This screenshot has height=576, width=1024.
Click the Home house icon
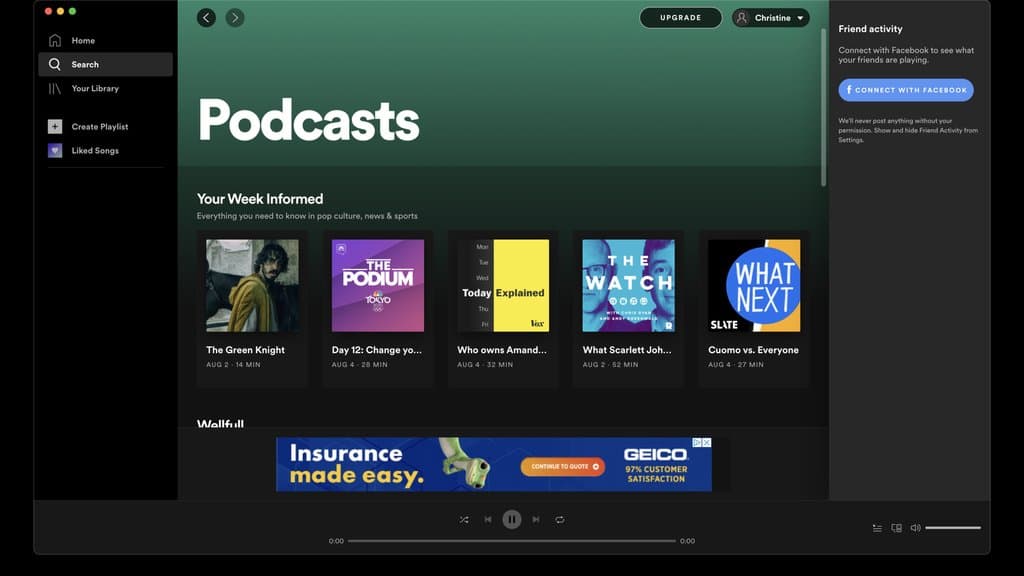[55, 40]
